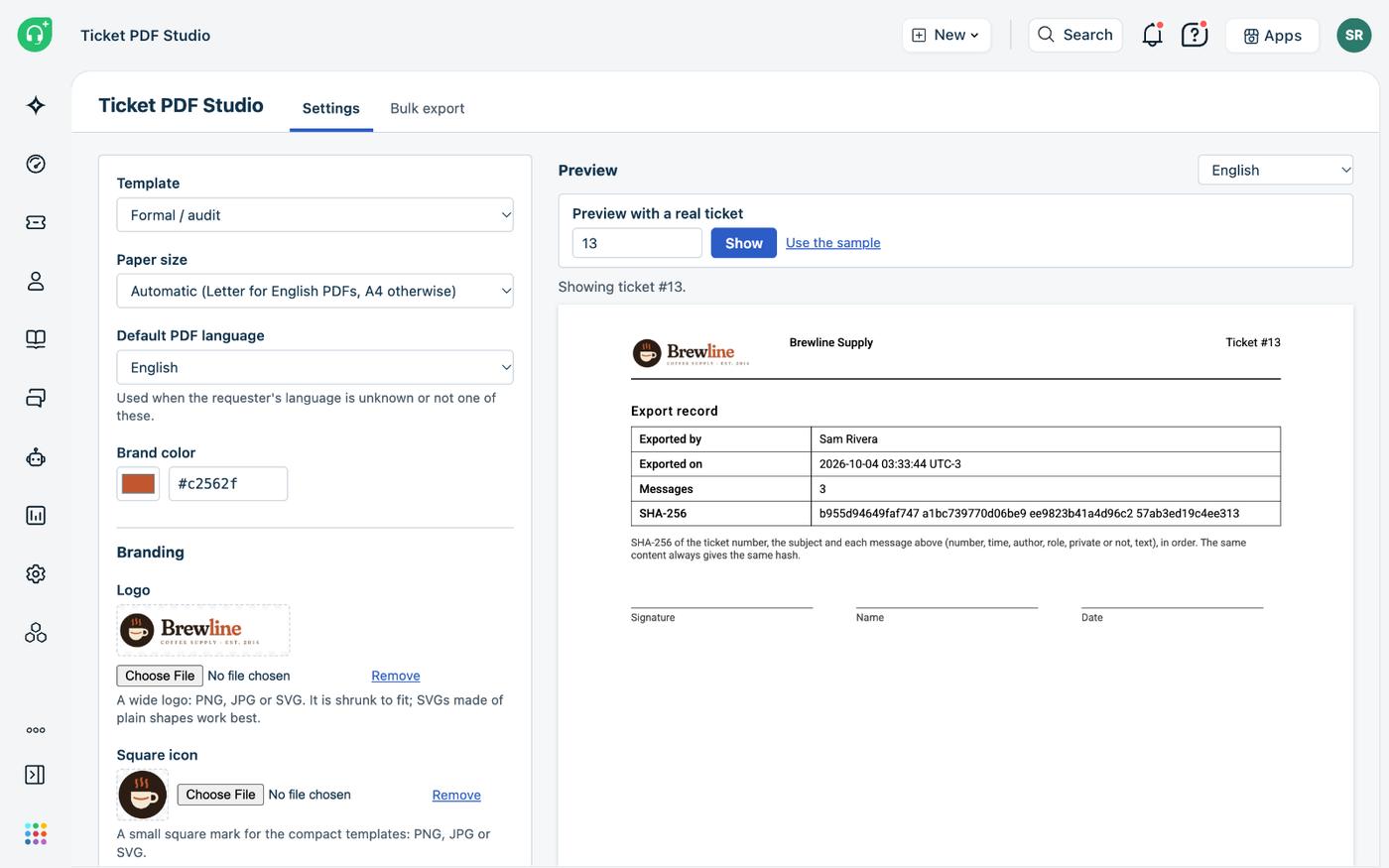
Task: Open the SR user avatar menu
Action: click(1354, 35)
